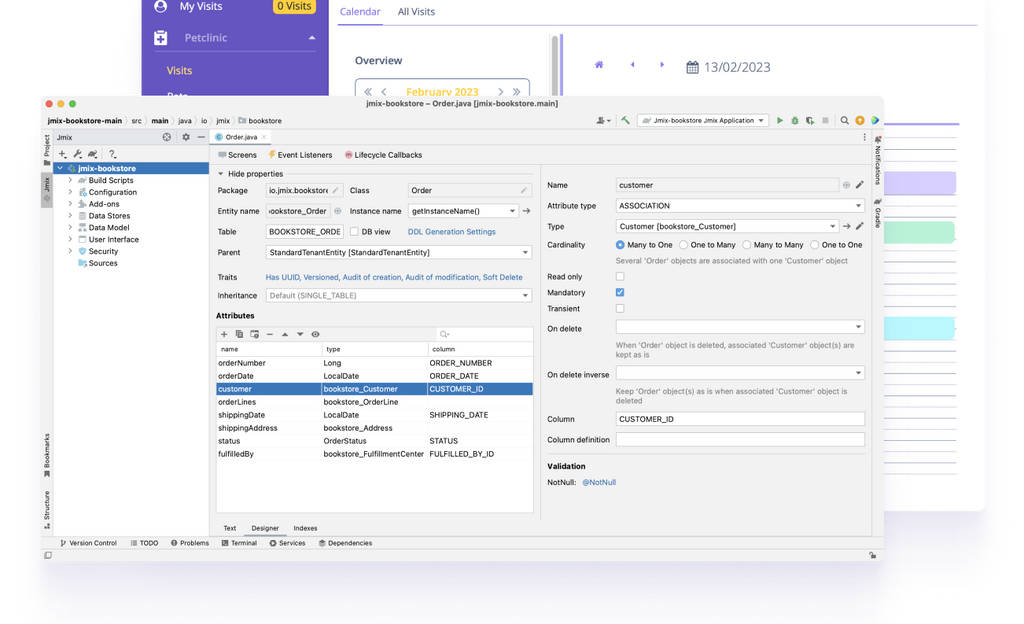Add a new attribute with the plus icon
Screen dimensions: 1024x624
click(224, 334)
